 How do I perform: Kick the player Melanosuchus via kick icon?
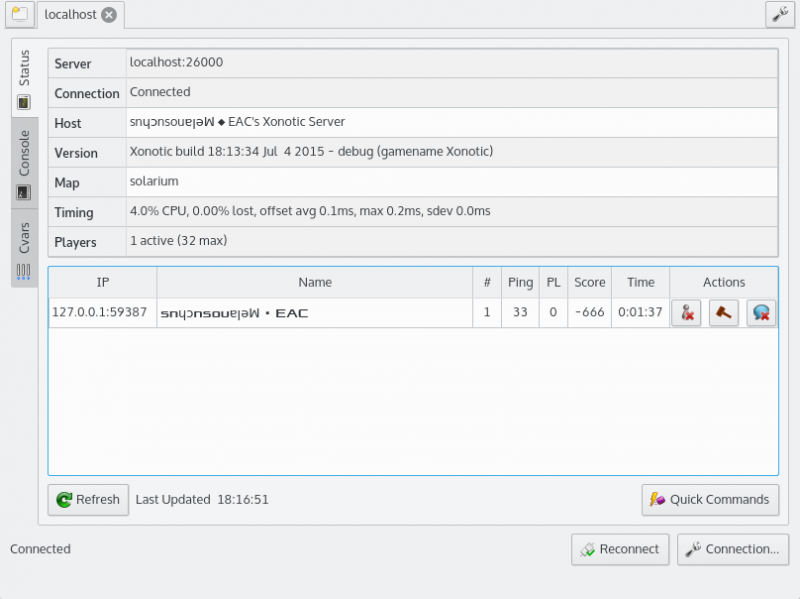686,312
